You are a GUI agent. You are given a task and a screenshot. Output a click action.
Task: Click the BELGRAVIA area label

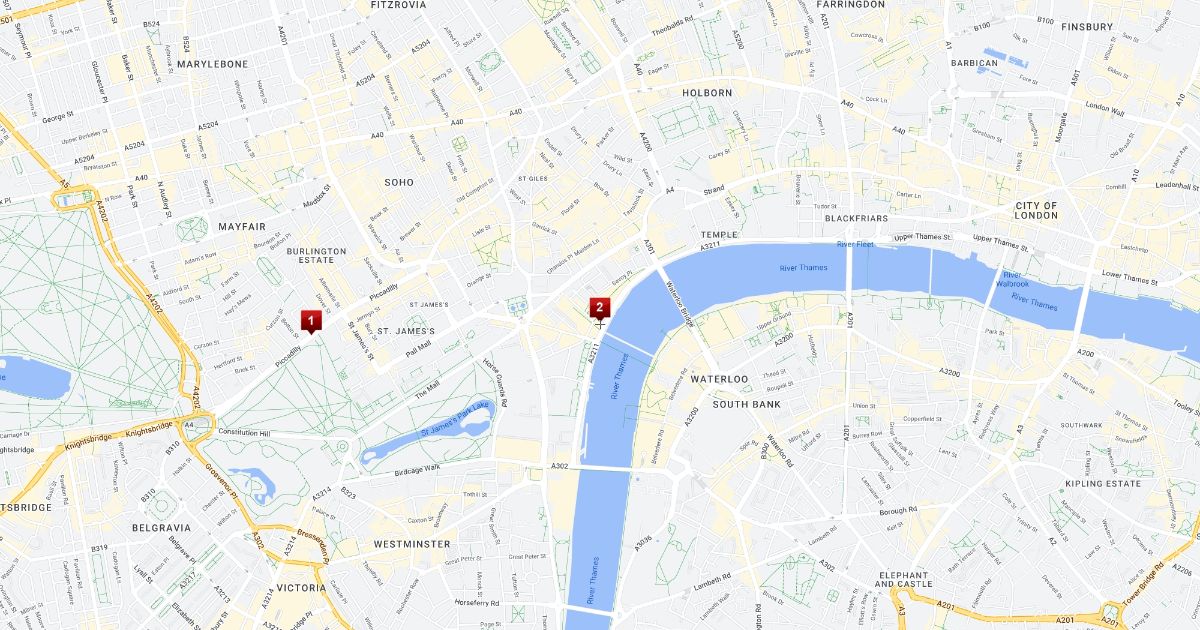[161, 527]
